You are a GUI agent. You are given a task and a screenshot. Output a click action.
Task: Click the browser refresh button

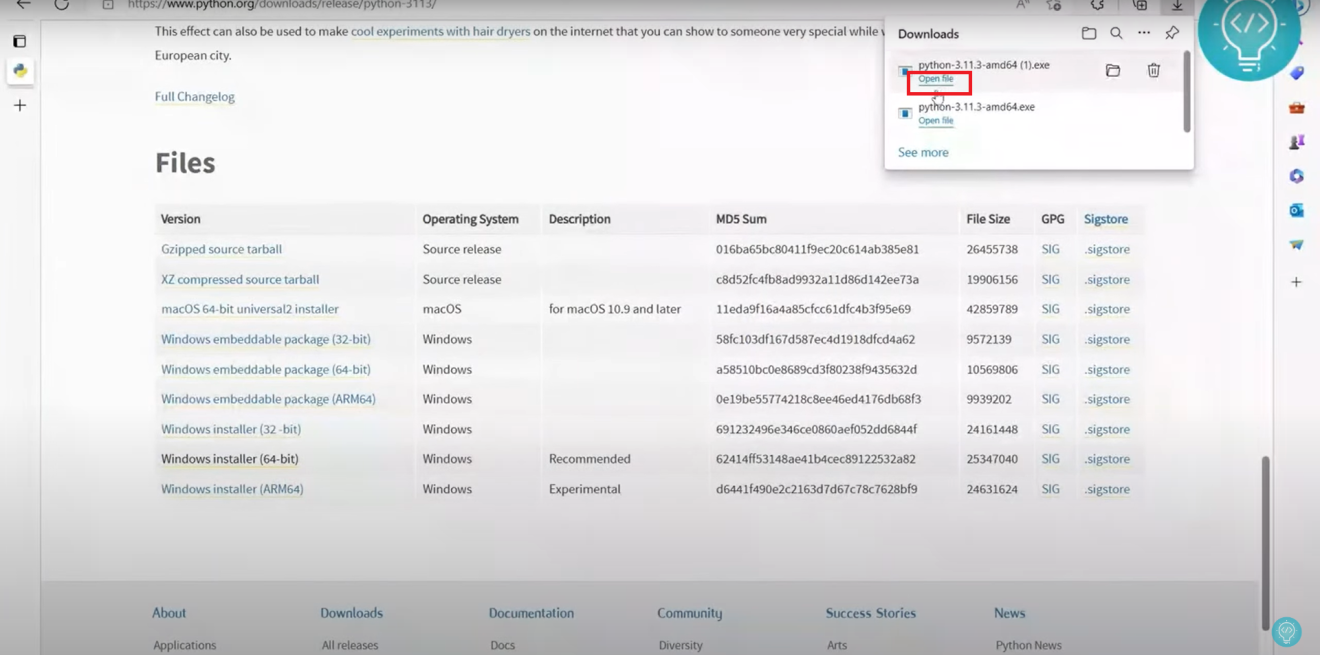click(x=62, y=5)
